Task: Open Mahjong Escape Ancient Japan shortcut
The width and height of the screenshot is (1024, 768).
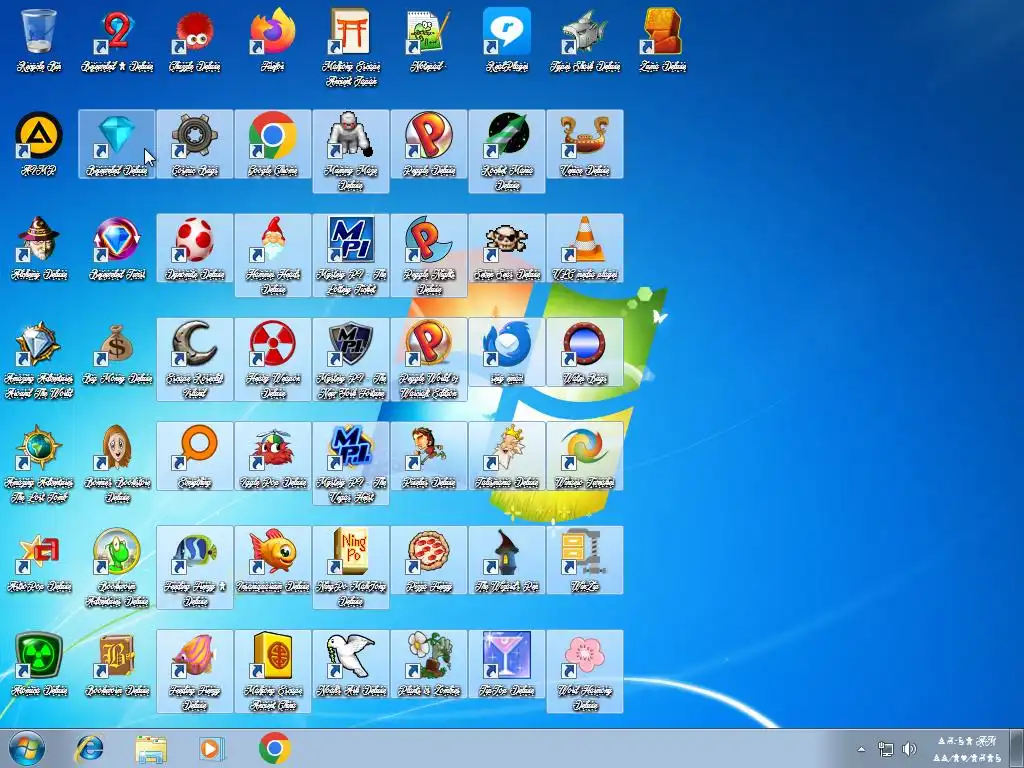Action: 351,47
